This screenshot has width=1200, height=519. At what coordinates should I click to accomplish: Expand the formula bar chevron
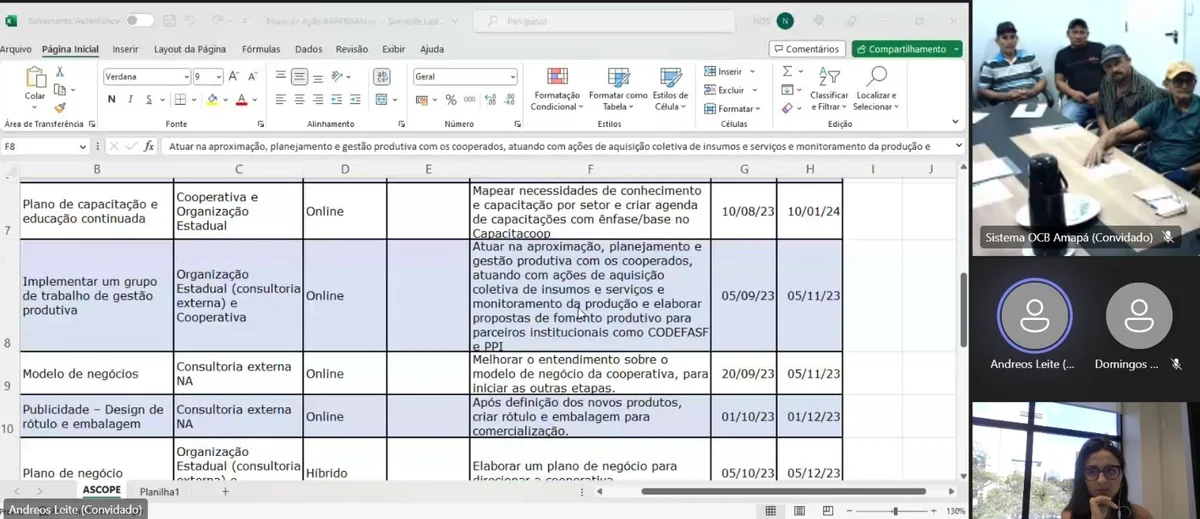coord(959,146)
